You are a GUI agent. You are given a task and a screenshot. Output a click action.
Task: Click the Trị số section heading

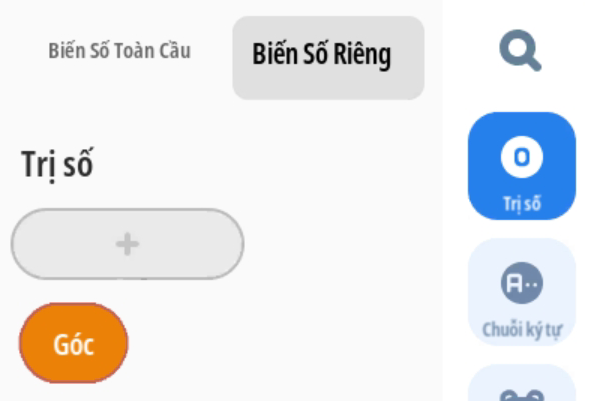click(57, 164)
